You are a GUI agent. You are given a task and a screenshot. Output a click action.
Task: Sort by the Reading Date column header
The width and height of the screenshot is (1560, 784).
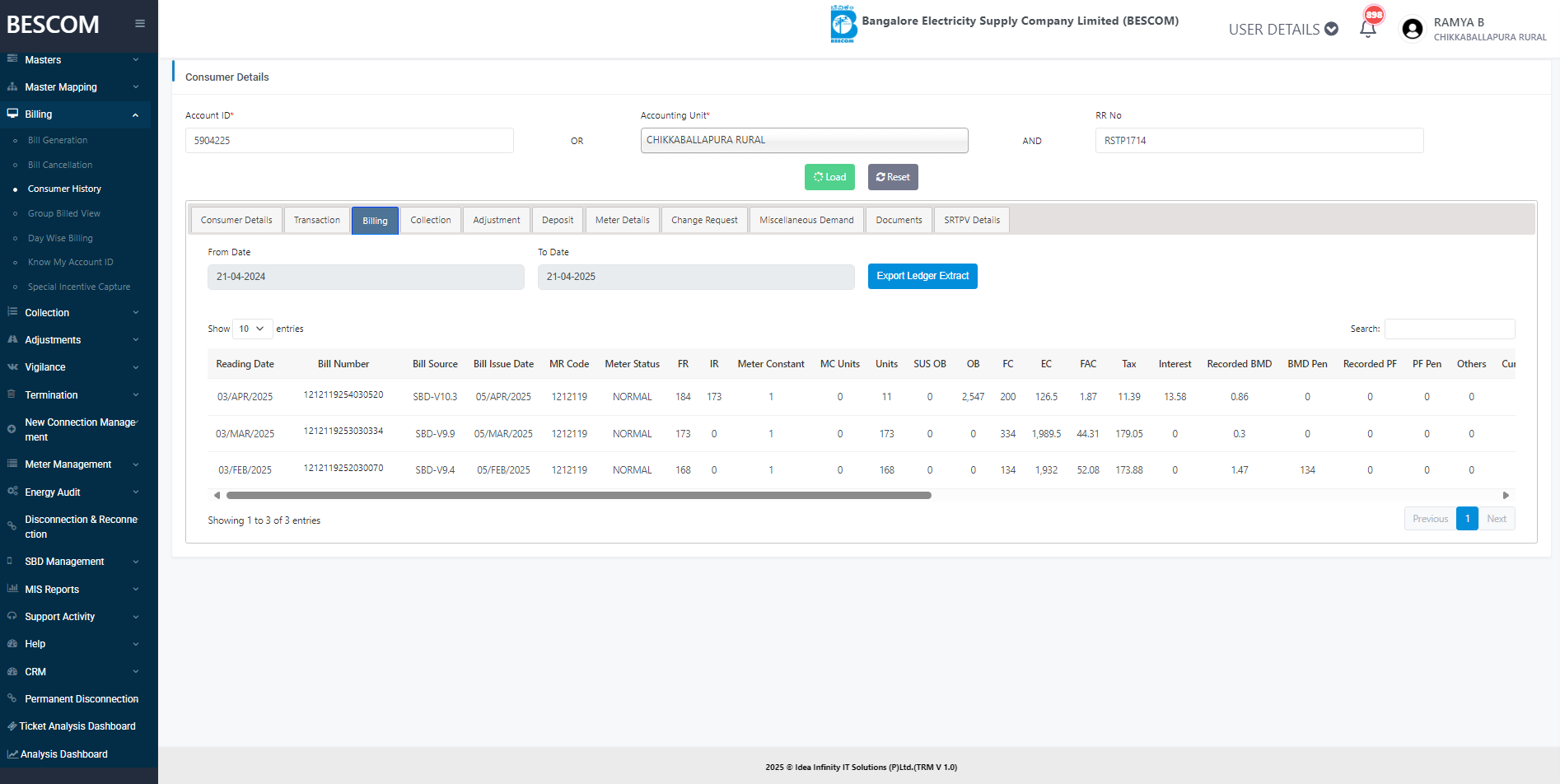pyautogui.click(x=245, y=364)
